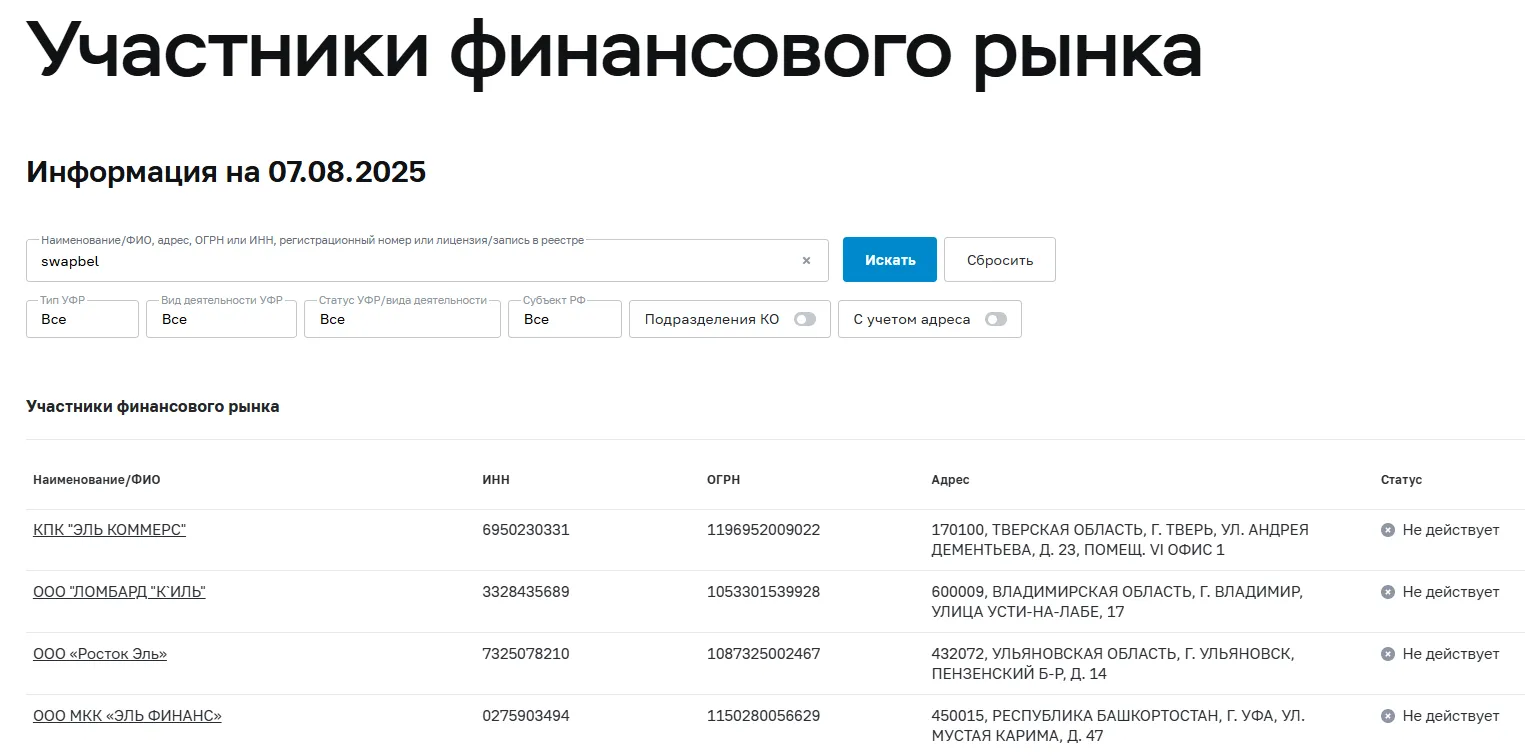Open the КПК "ЭЛЬ КОММЕРС" link

(109, 530)
